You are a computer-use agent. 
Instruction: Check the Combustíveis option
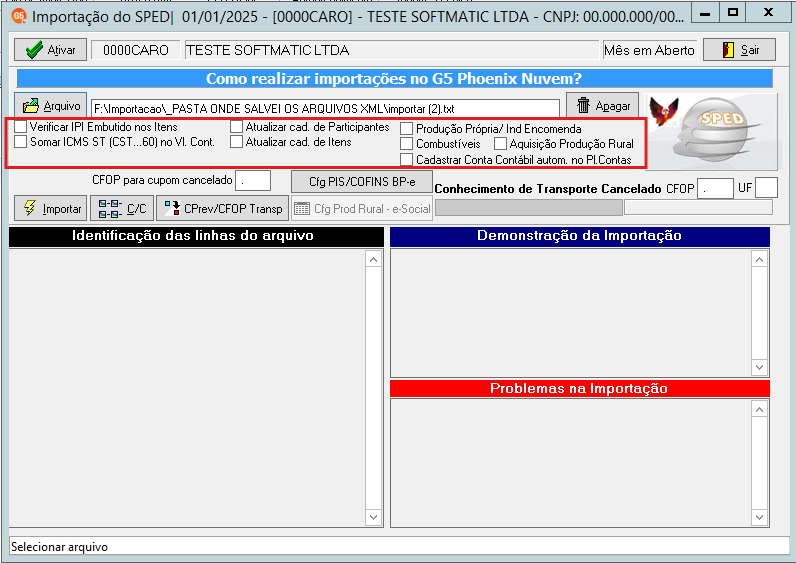(x=406, y=144)
